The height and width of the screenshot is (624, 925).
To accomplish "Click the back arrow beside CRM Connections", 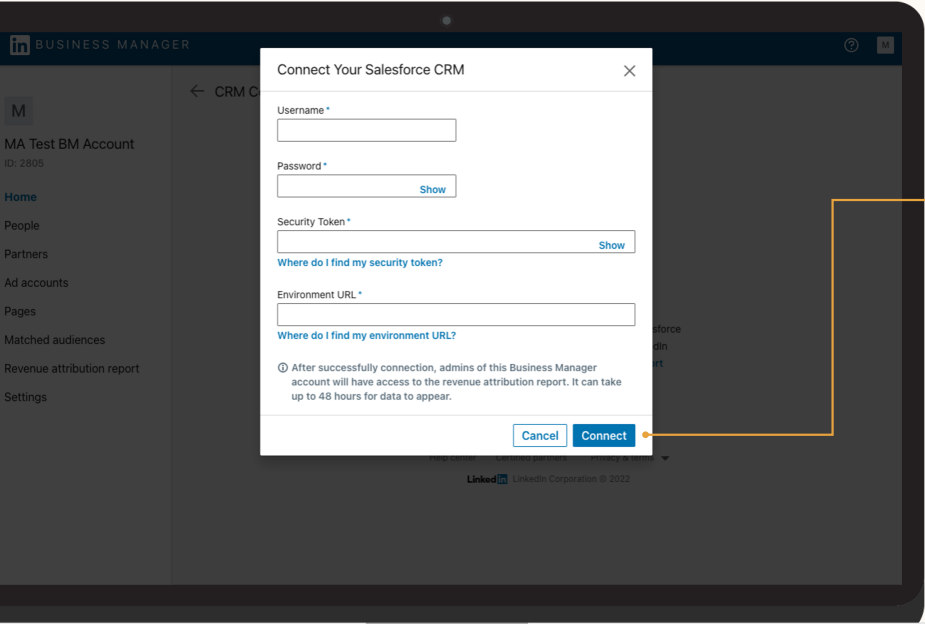I will tap(197, 90).
